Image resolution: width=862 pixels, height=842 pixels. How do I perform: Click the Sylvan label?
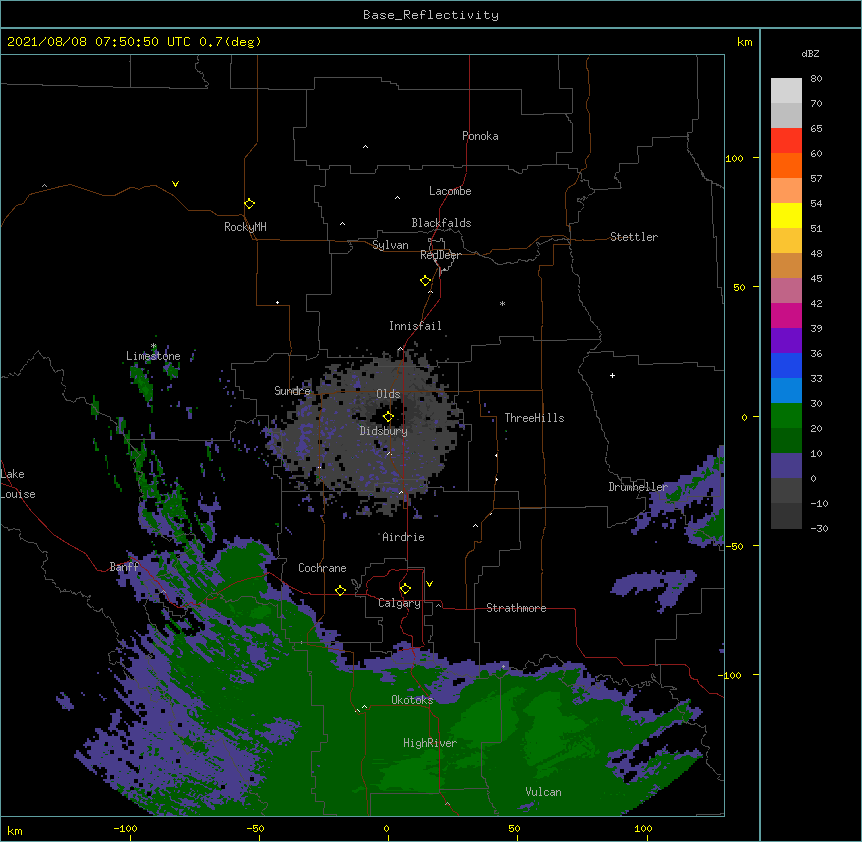(x=390, y=245)
